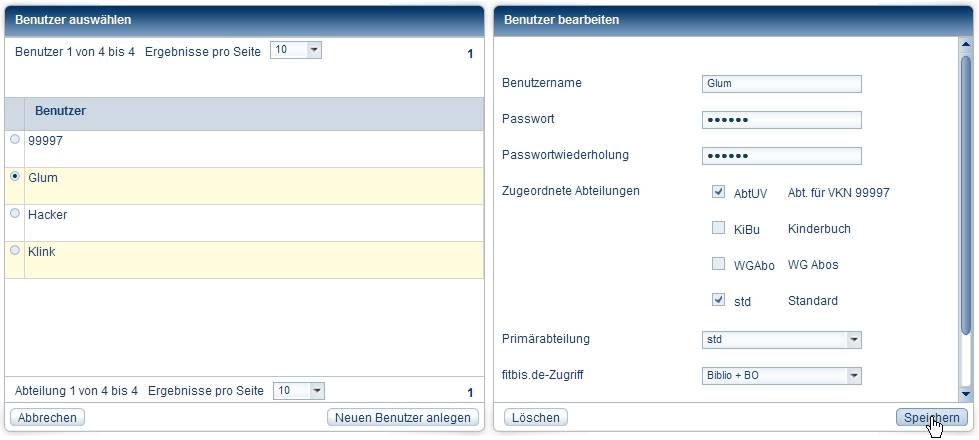
Task: Click the Benutzername input field
Action: pyautogui.click(x=781, y=84)
